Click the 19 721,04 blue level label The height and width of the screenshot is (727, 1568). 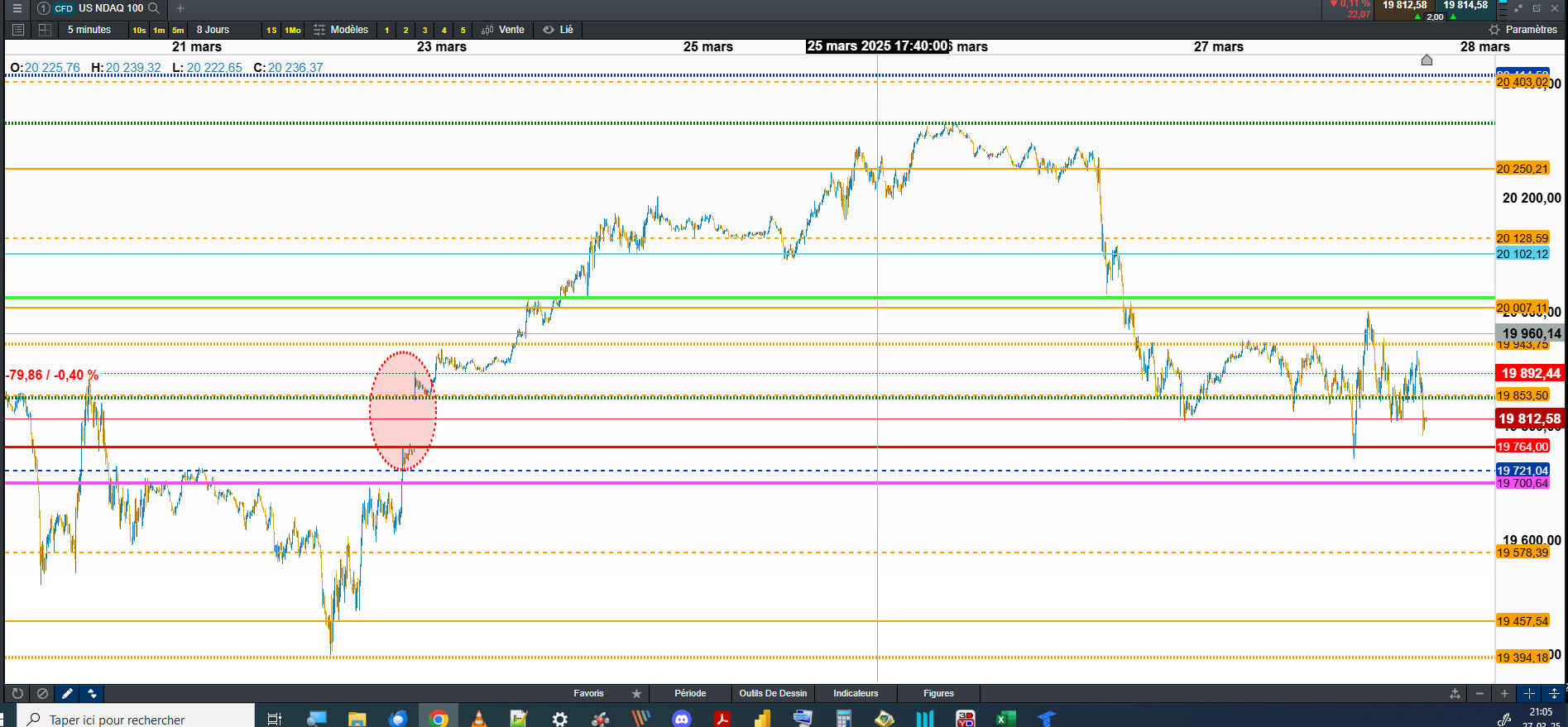[x=1522, y=471]
